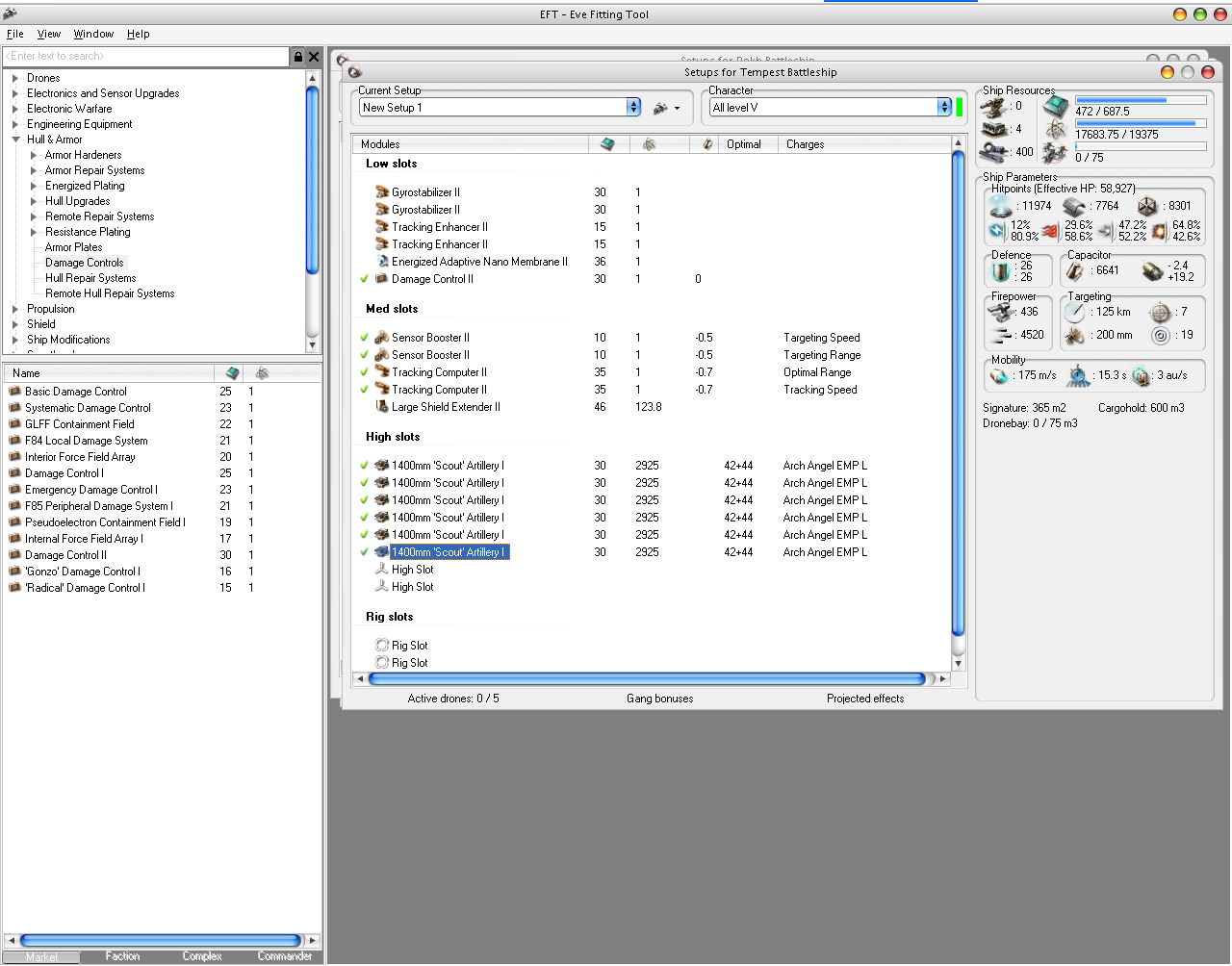Image resolution: width=1232 pixels, height=966 pixels.
Task: Click the CPU column icon in Modules header
Action: coord(607,144)
